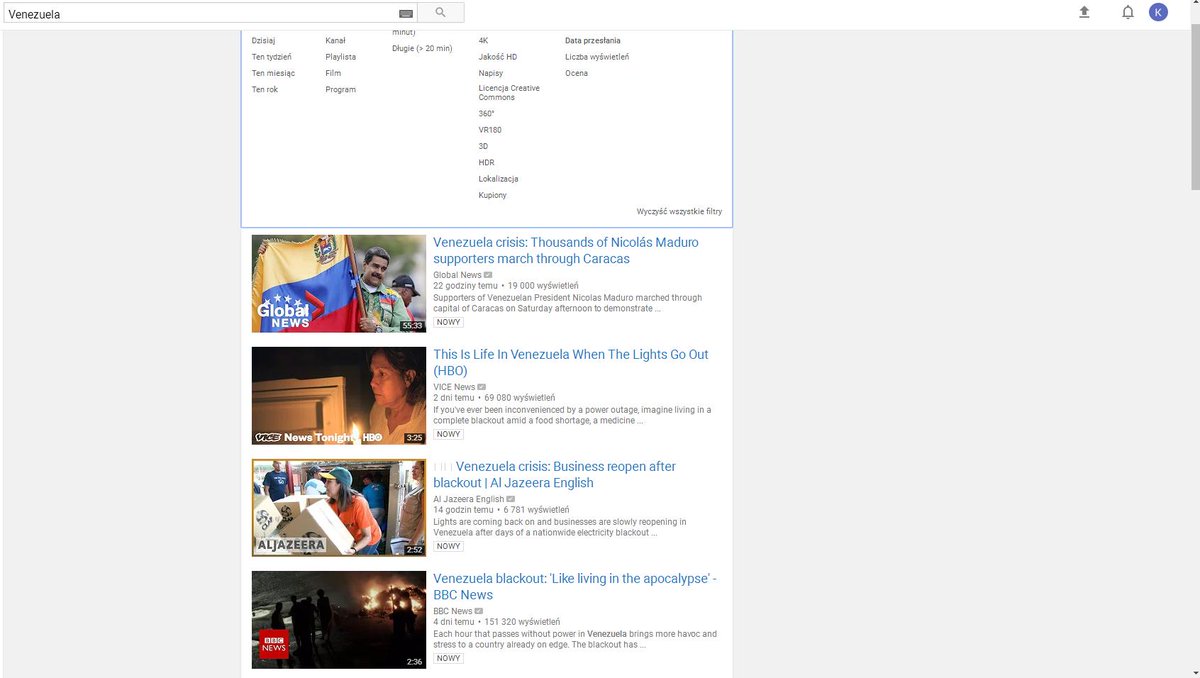Enable the 3D filter
This screenshot has width=1200, height=678.
point(483,146)
